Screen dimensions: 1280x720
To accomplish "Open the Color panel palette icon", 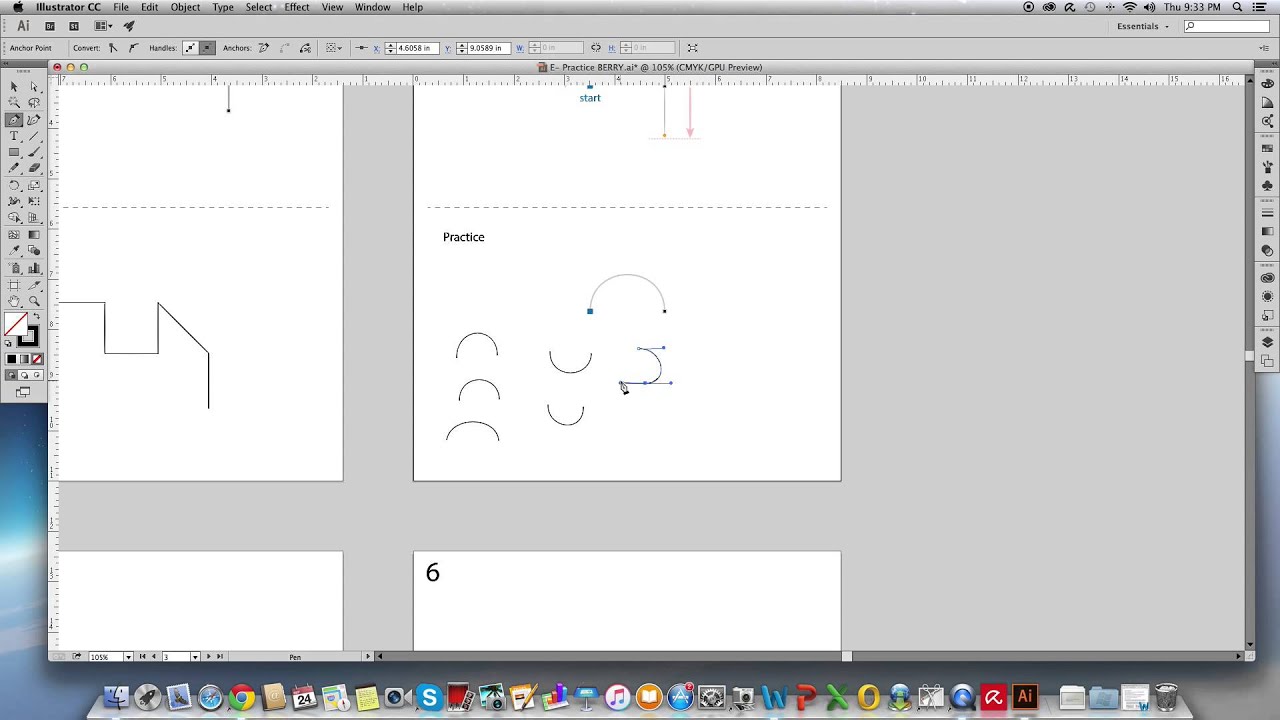I will click(x=1267, y=83).
